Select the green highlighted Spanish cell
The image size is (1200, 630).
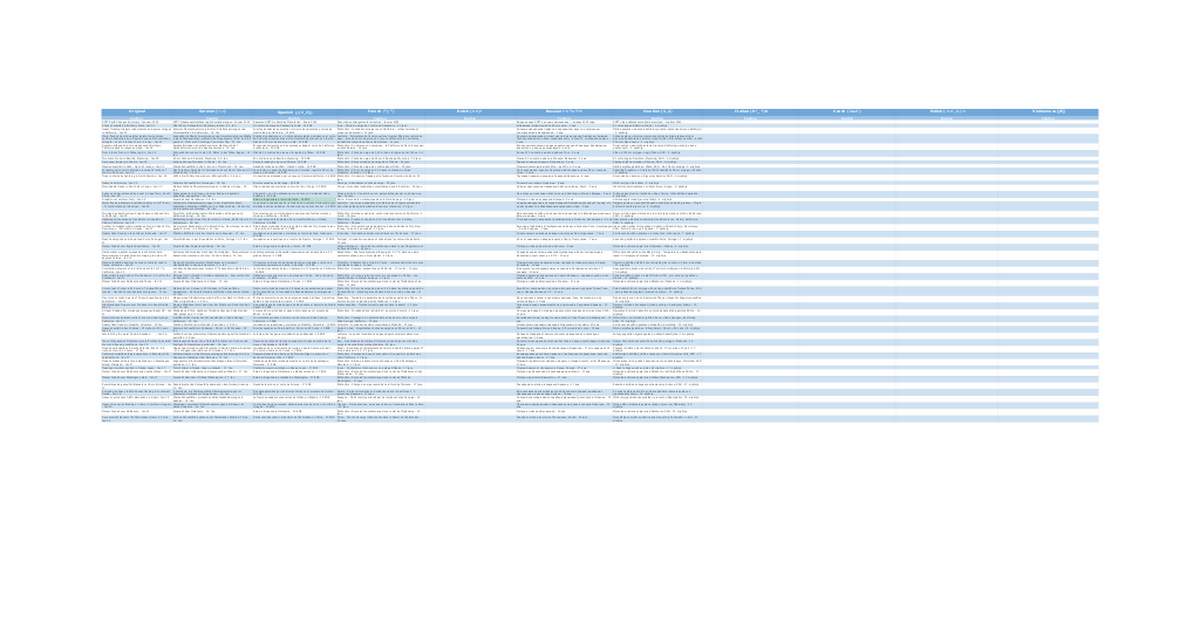(294, 200)
